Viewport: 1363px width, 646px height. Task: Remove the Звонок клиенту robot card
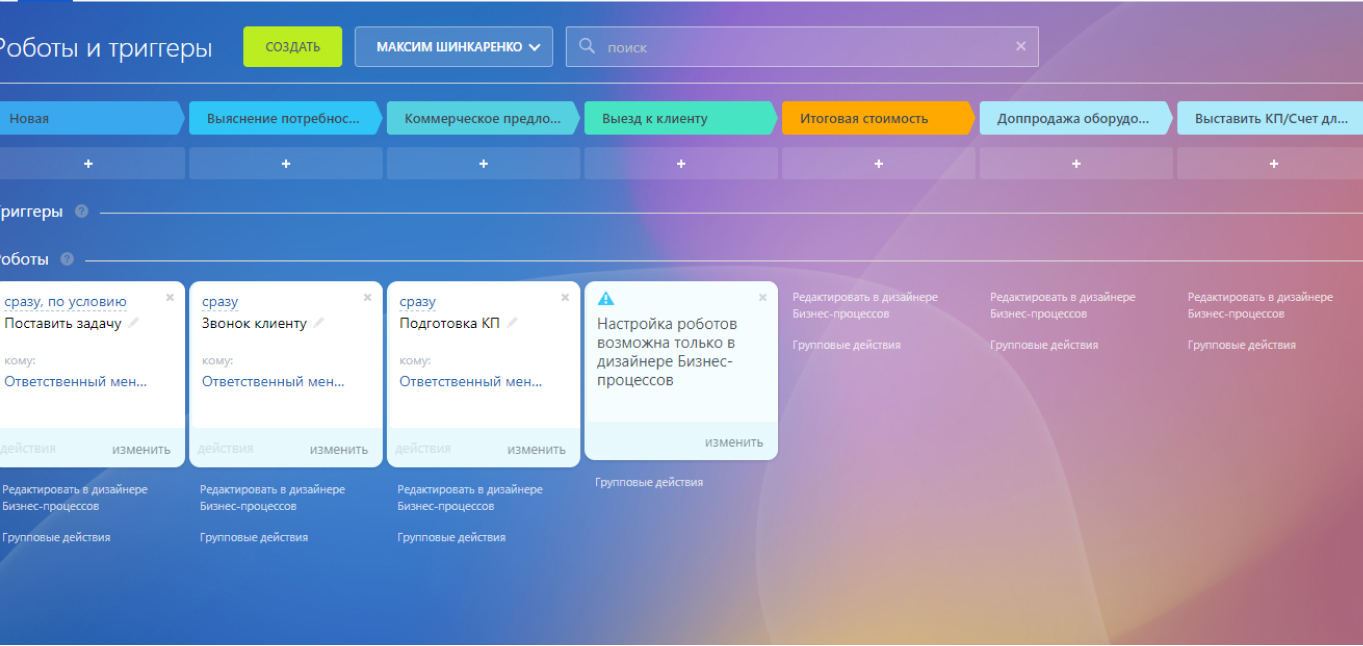[x=367, y=297]
